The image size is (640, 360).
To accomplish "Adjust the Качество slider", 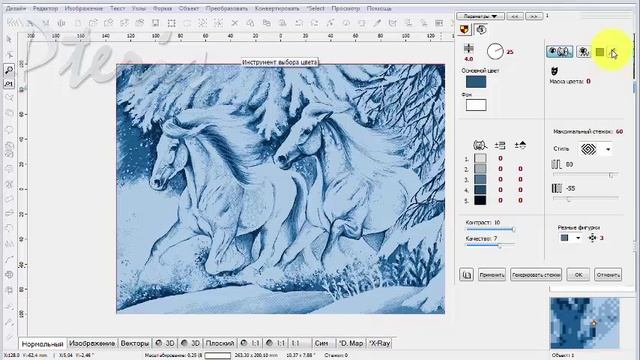I will pos(490,245).
